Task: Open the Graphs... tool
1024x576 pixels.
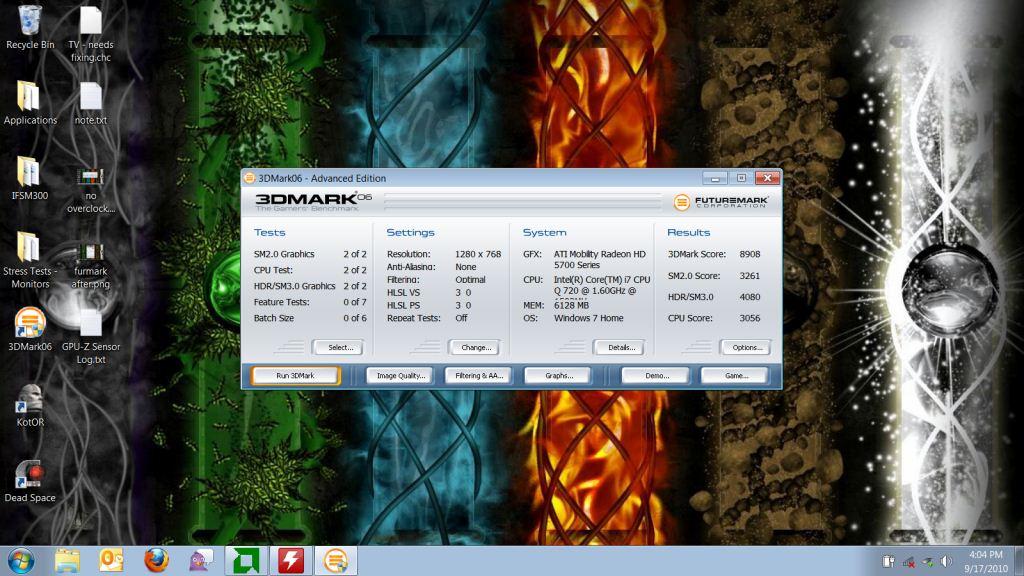Action: (x=558, y=376)
